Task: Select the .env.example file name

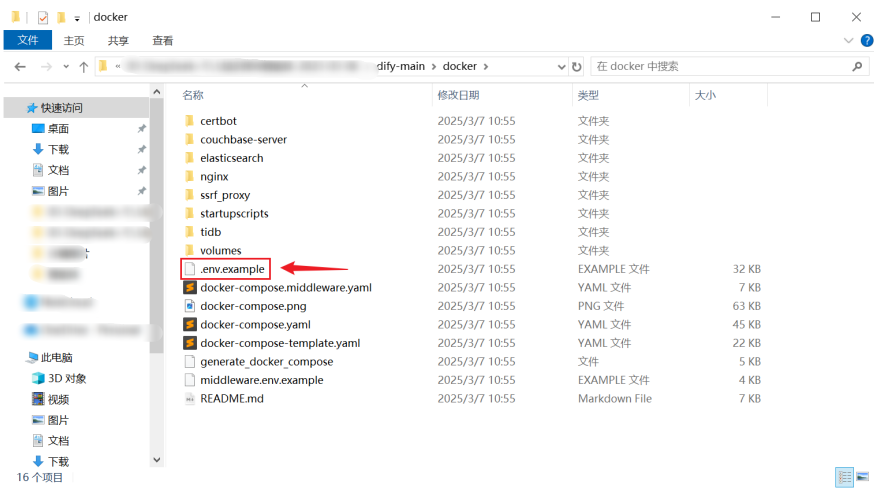Action: click(232, 269)
